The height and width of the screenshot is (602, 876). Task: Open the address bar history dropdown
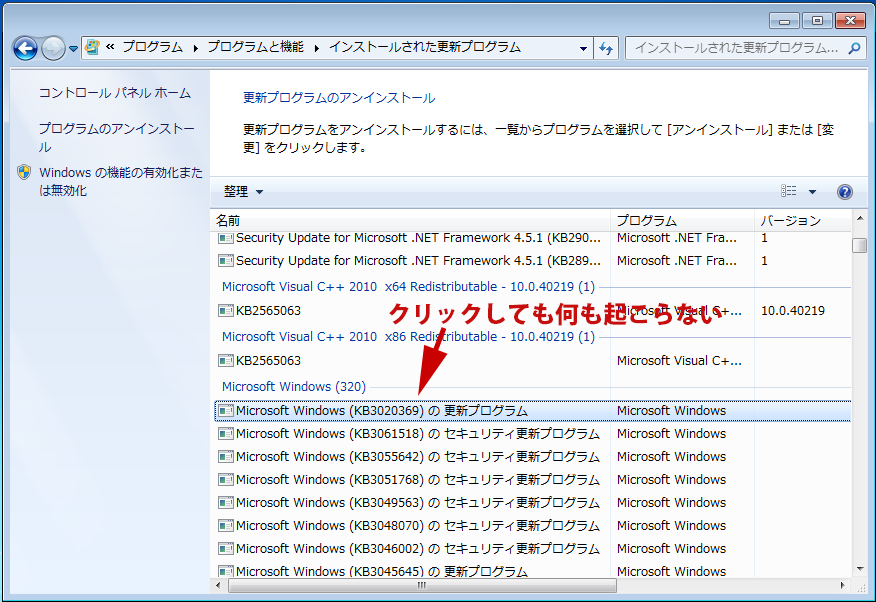point(583,49)
